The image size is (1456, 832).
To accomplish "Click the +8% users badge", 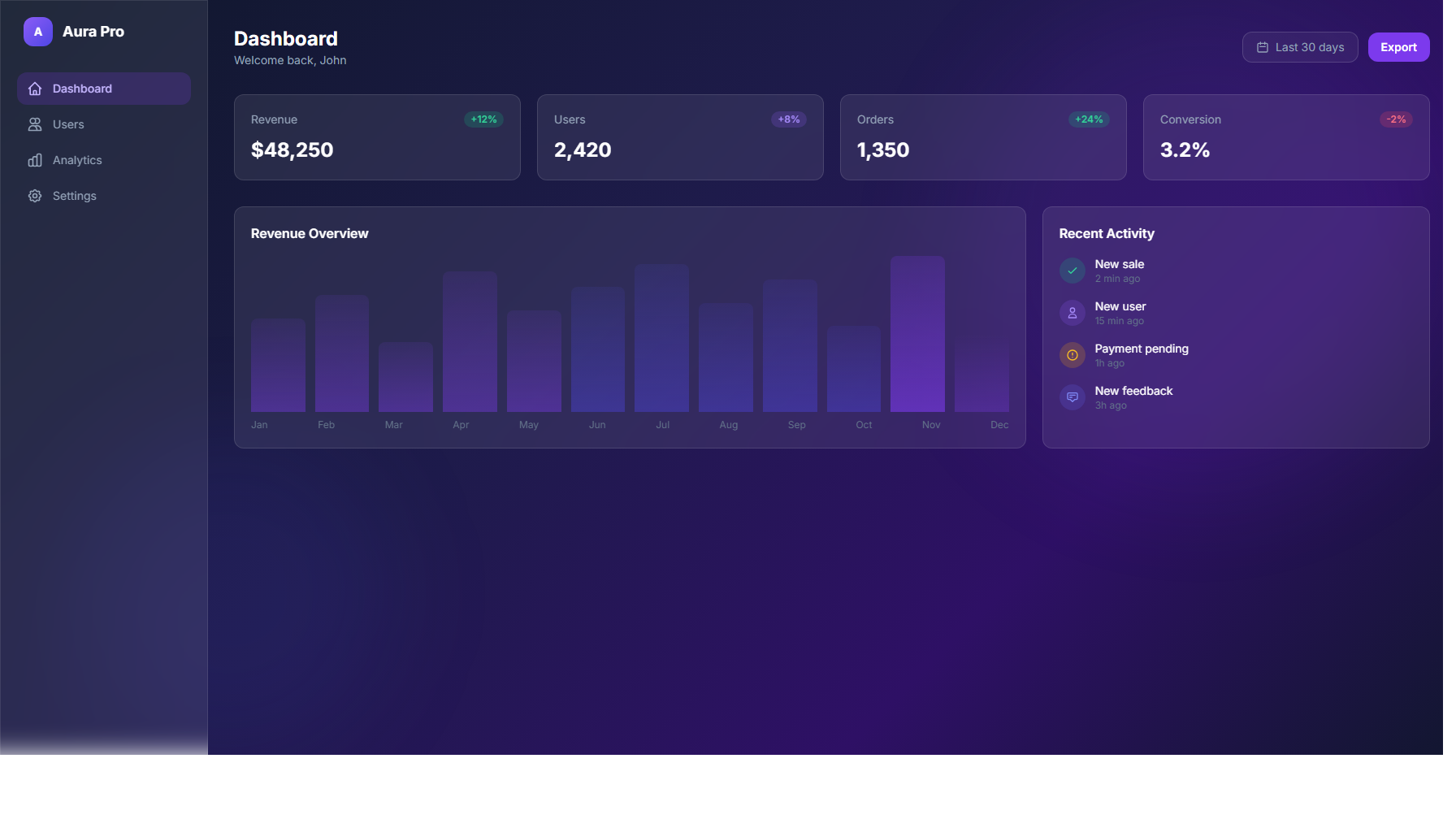I will [x=789, y=119].
